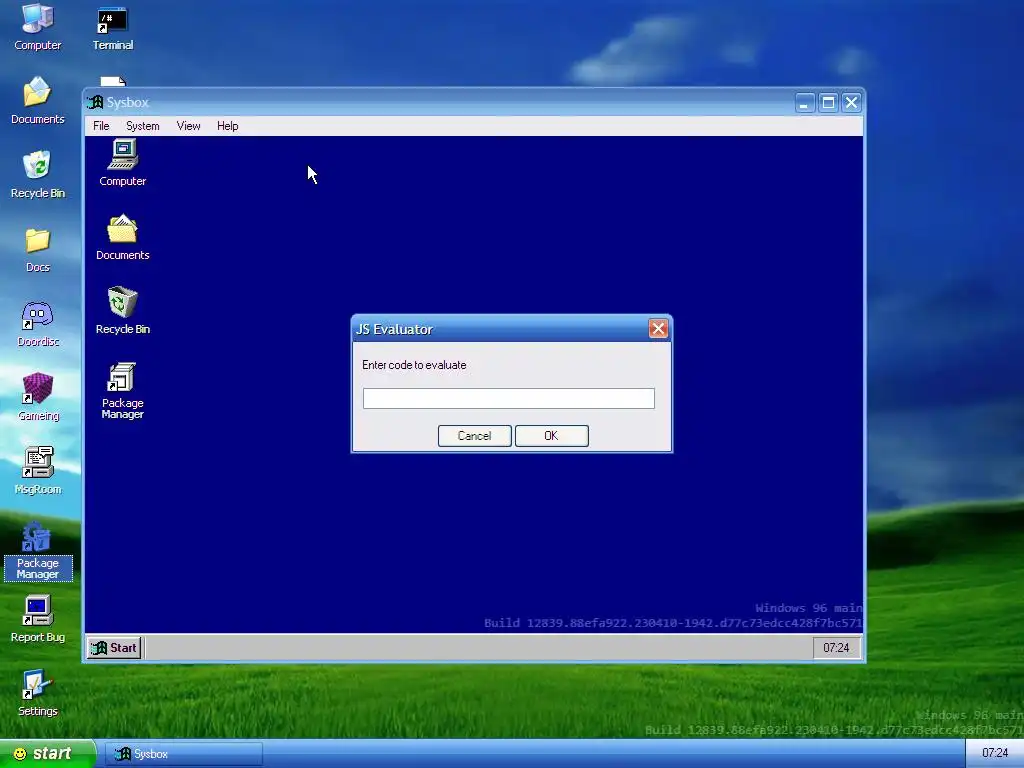This screenshot has height=768, width=1024.
Task: Open Computer icon inside Sysbox window
Action: tap(122, 163)
